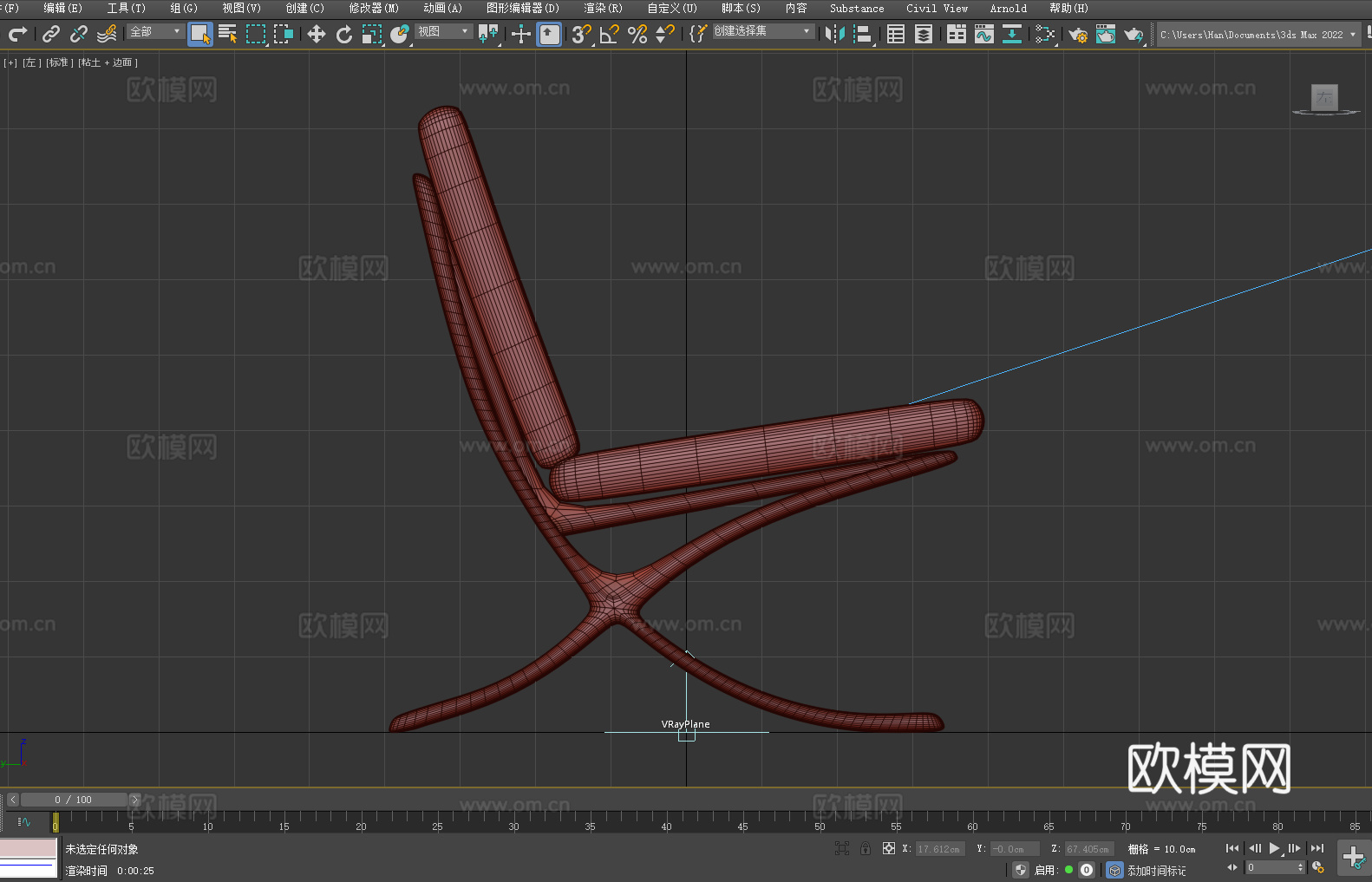Activate Select and Scale tool

click(x=372, y=34)
